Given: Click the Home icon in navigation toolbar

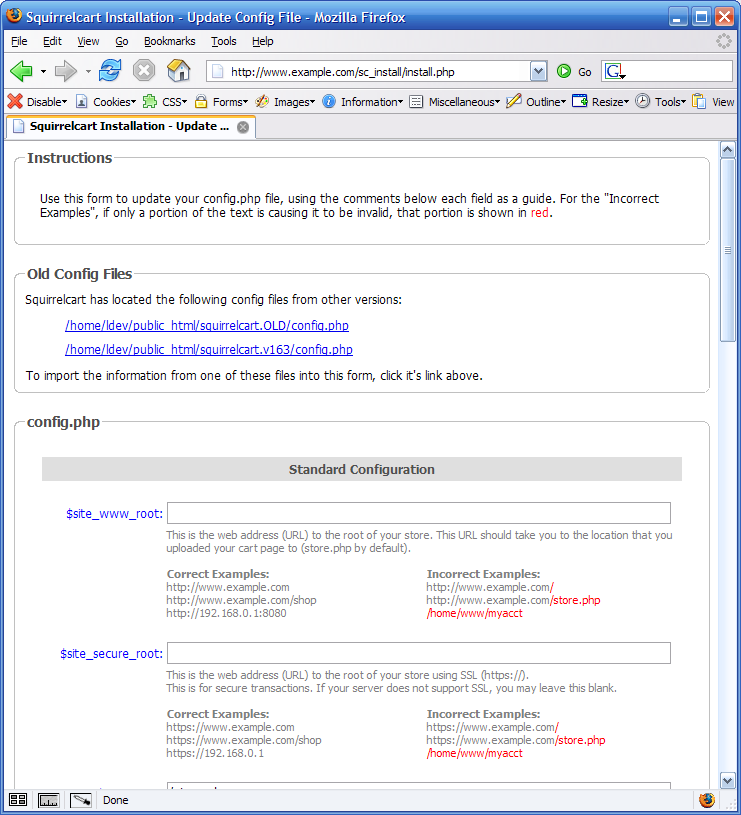Looking at the screenshot, I should (x=178, y=71).
